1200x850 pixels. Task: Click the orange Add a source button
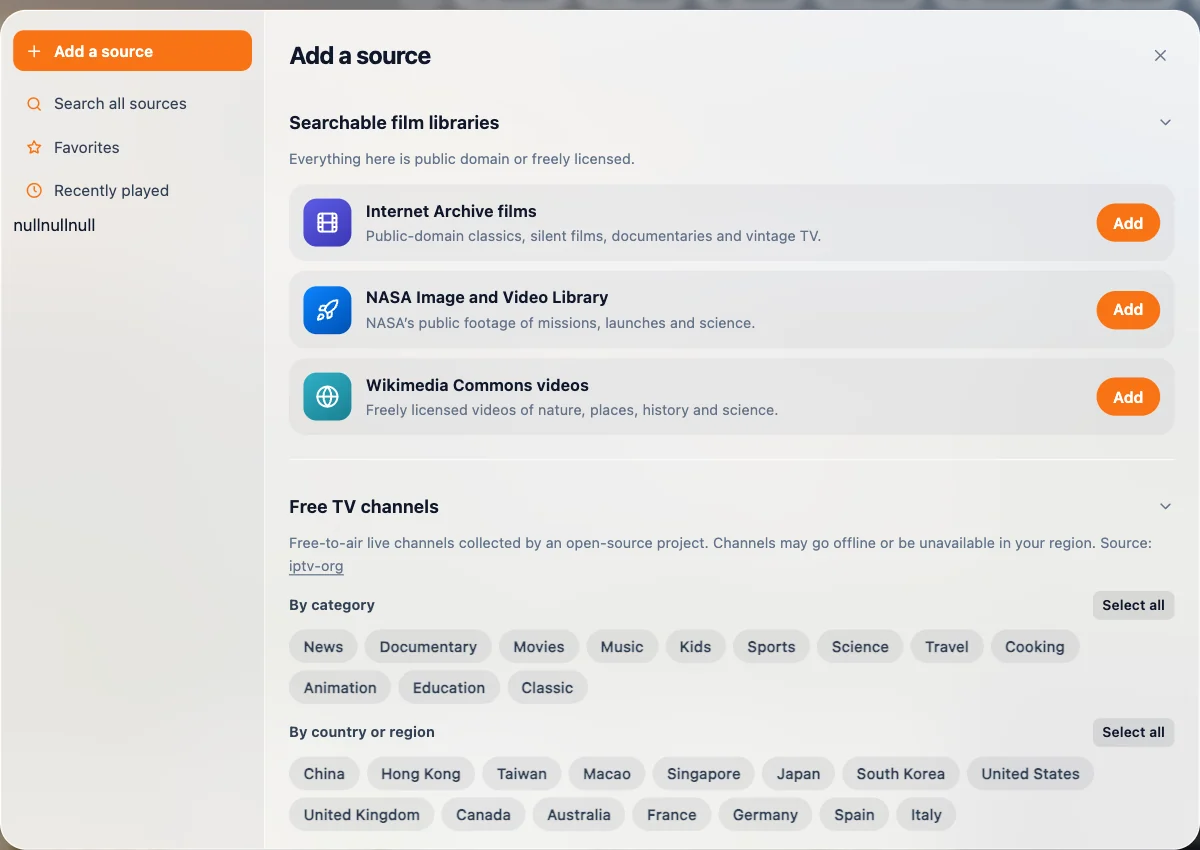pos(132,51)
